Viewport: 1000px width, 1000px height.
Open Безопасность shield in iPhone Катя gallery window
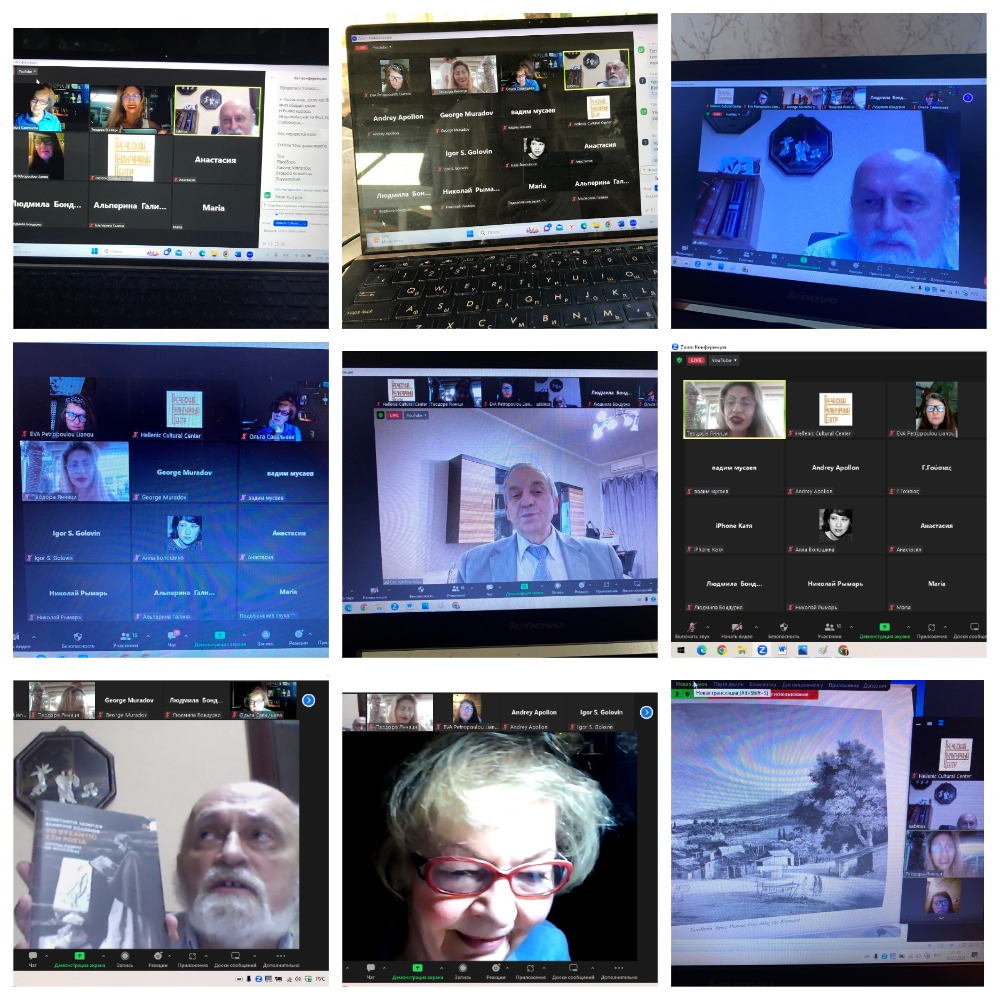(x=784, y=628)
